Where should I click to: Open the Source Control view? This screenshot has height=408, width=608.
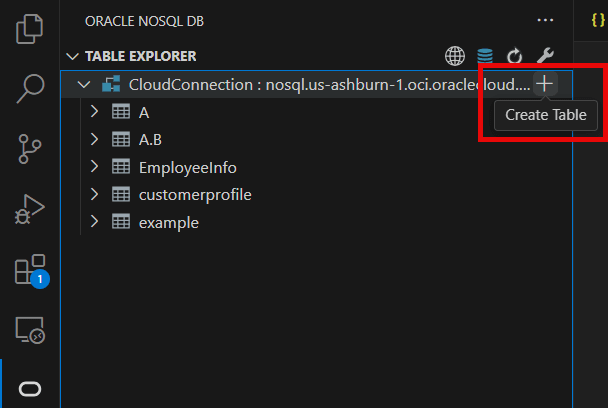pyautogui.click(x=30, y=148)
